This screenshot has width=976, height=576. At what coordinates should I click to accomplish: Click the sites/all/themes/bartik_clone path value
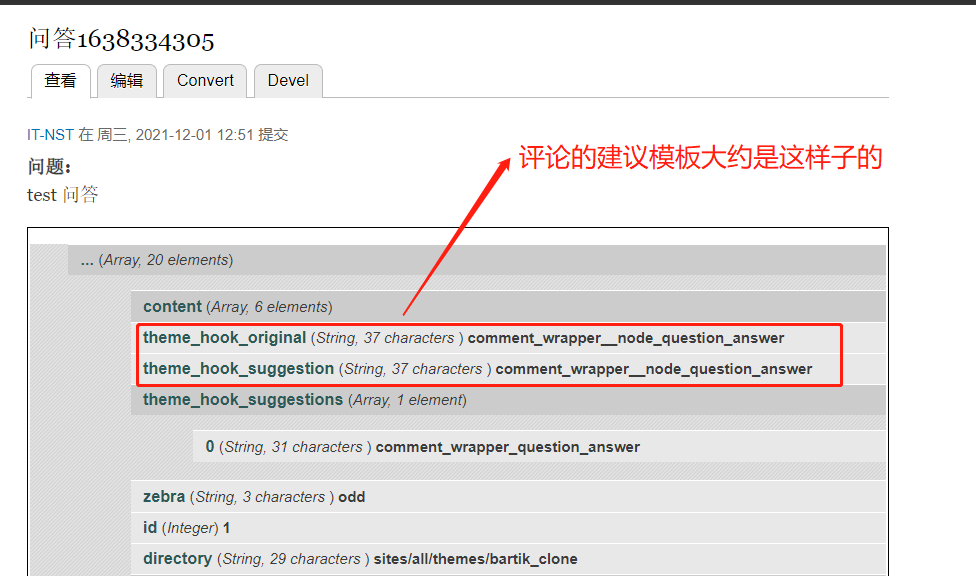(475, 559)
